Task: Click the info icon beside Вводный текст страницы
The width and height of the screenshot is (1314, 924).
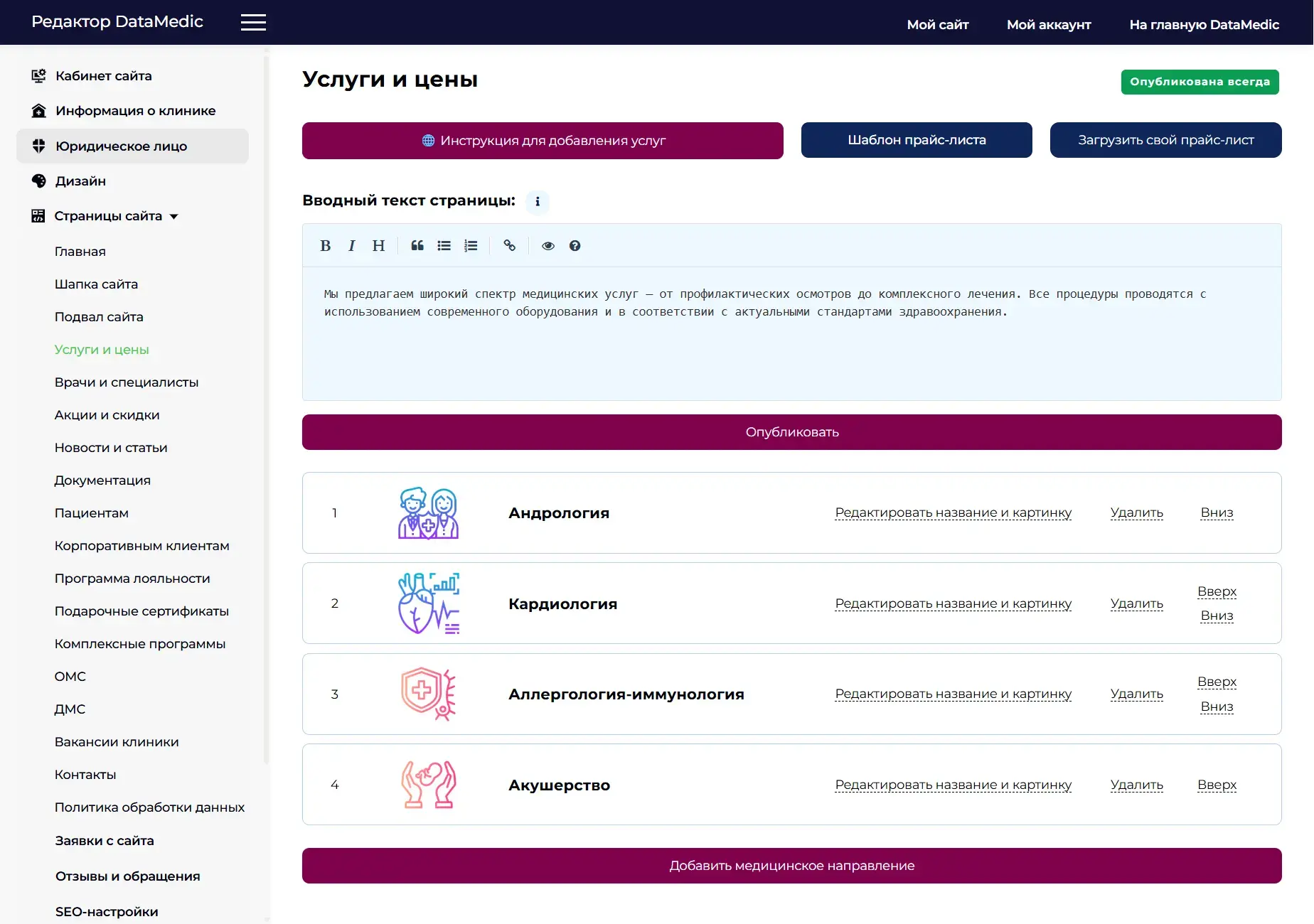Action: point(538,202)
